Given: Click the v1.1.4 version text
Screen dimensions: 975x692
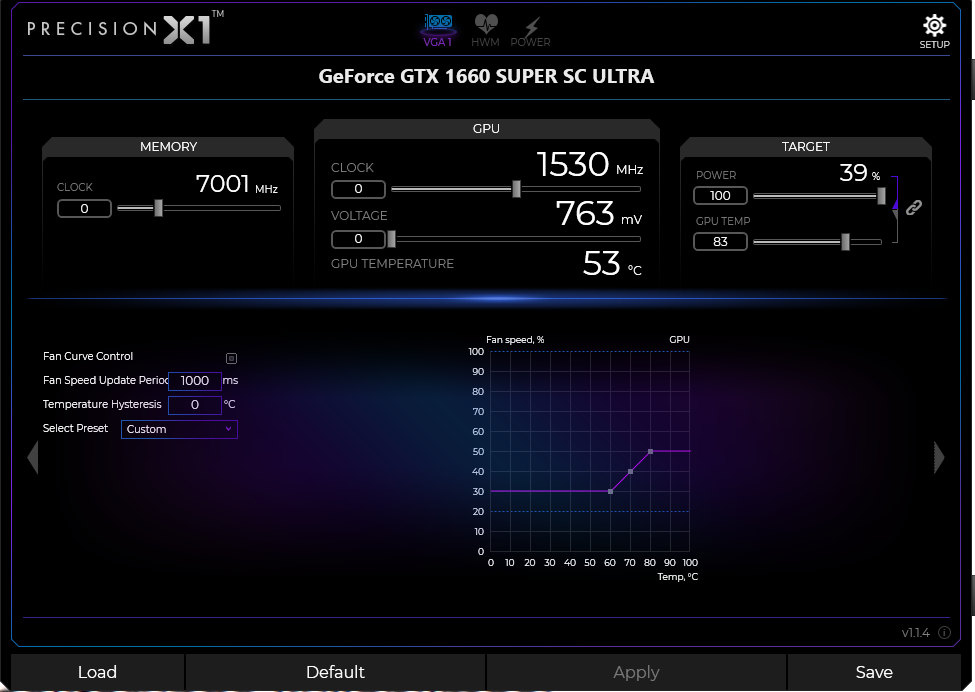Looking at the screenshot, I should pyautogui.click(x=915, y=633).
